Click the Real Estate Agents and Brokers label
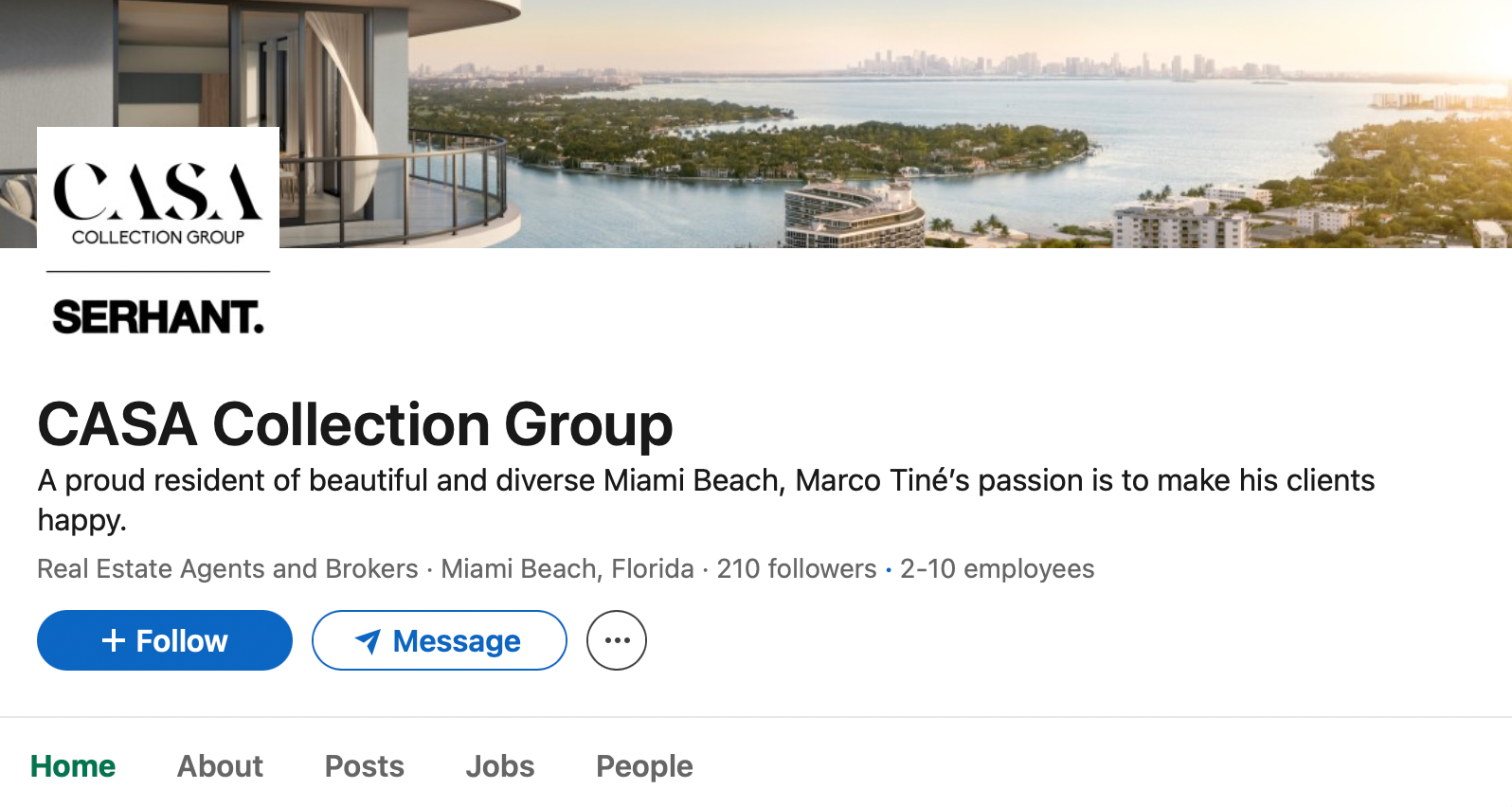Screen dimensions: 1512x807 click(227, 569)
